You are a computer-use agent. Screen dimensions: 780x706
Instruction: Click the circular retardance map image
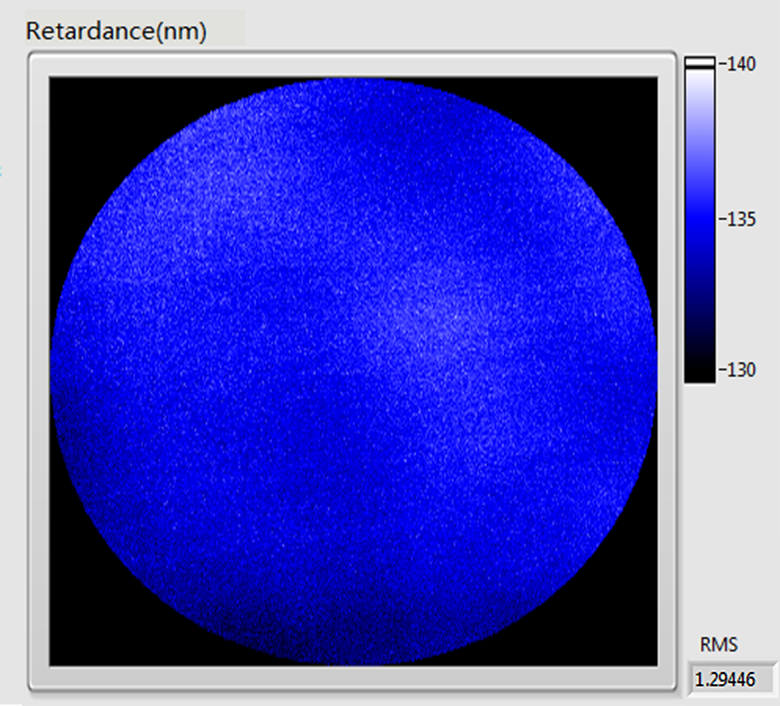[353, 371]
